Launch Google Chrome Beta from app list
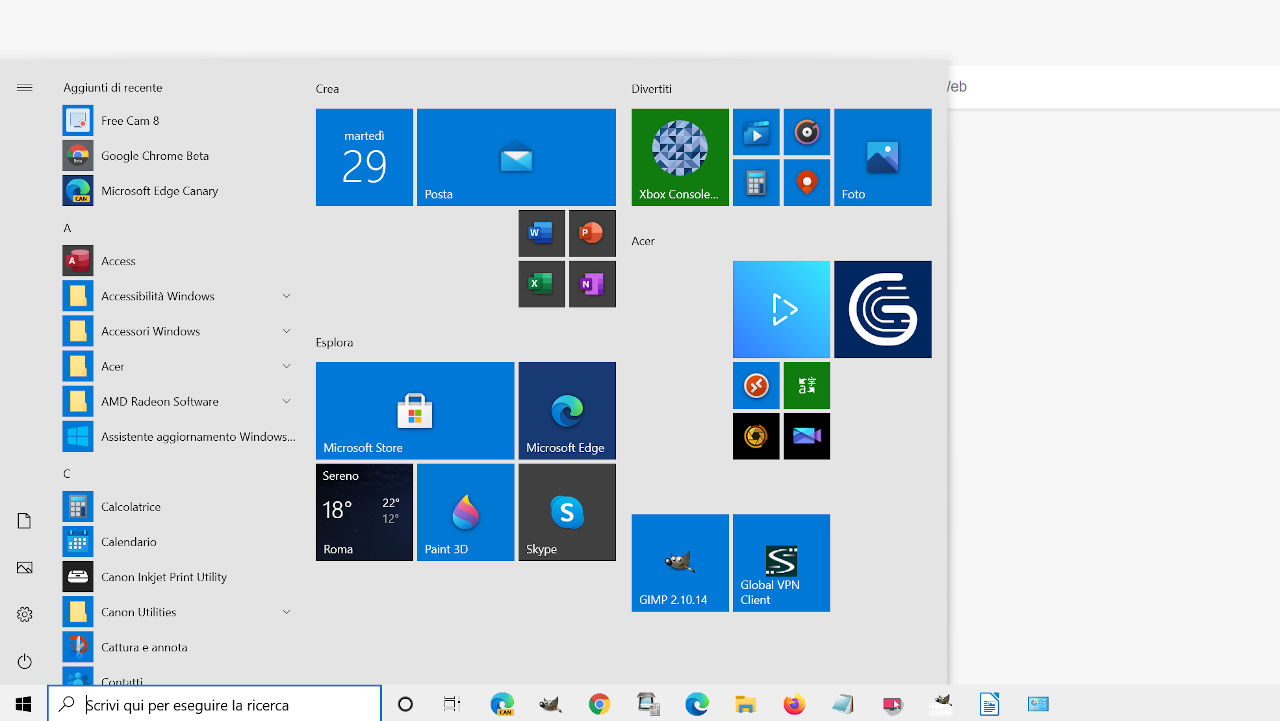This screenshot has width=1280, height=721. point(179,156)
